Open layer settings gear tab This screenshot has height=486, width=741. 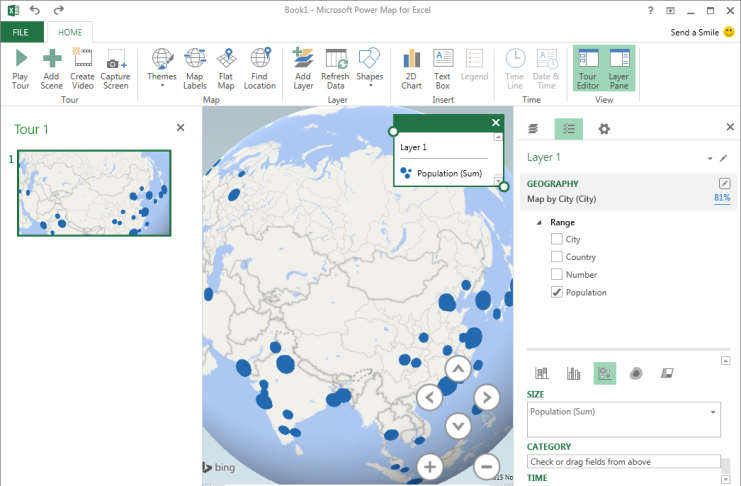tap(604, 129)
